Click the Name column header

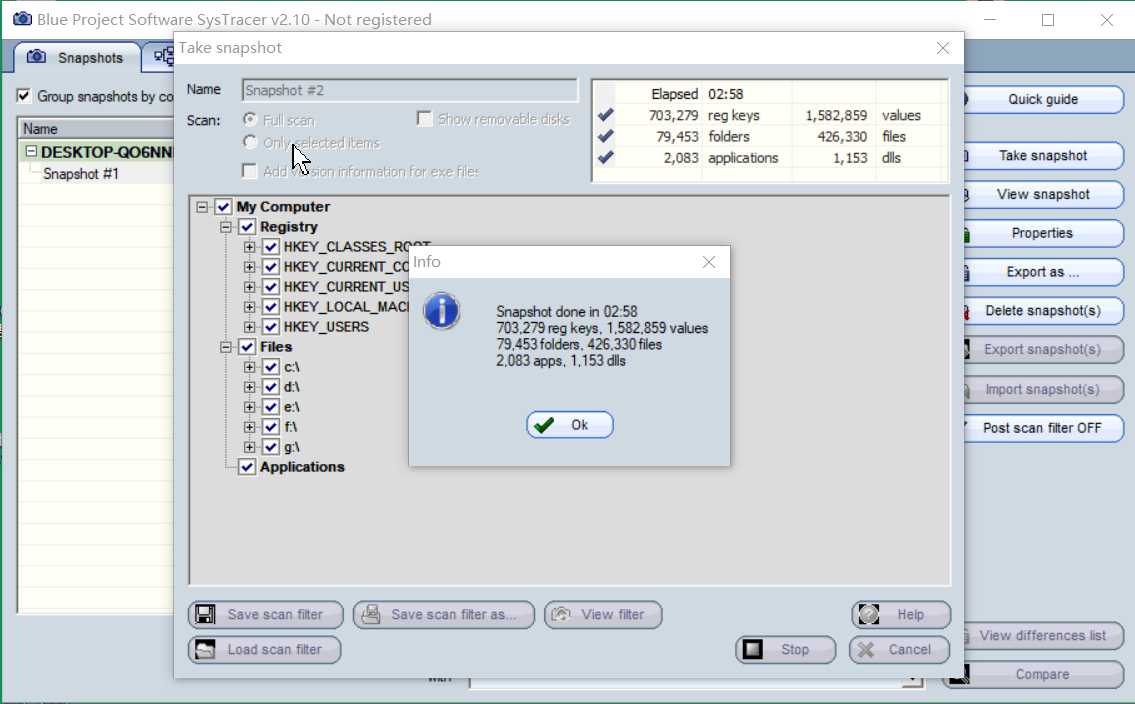coord(96,129)
